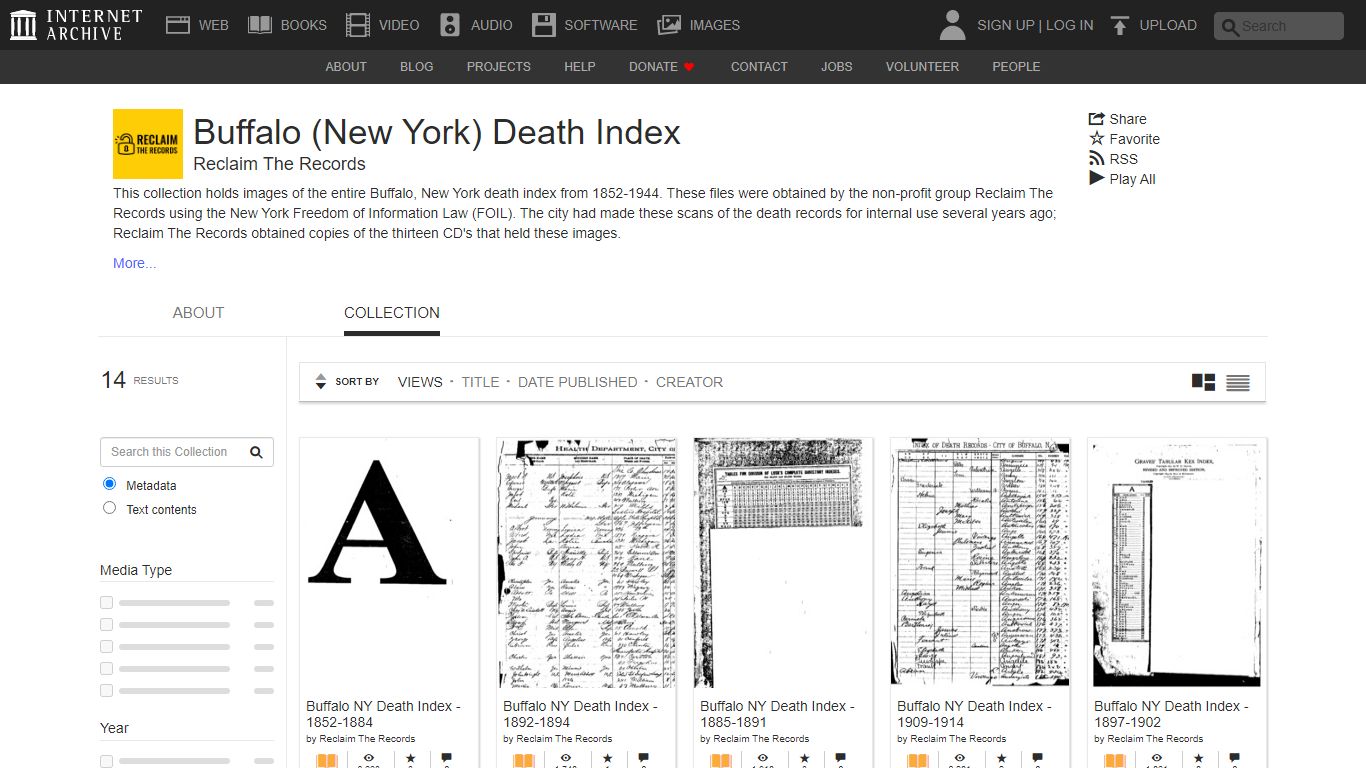
Task: Open the Contact link
Action: pyautogui.click(x=759, y=67)
